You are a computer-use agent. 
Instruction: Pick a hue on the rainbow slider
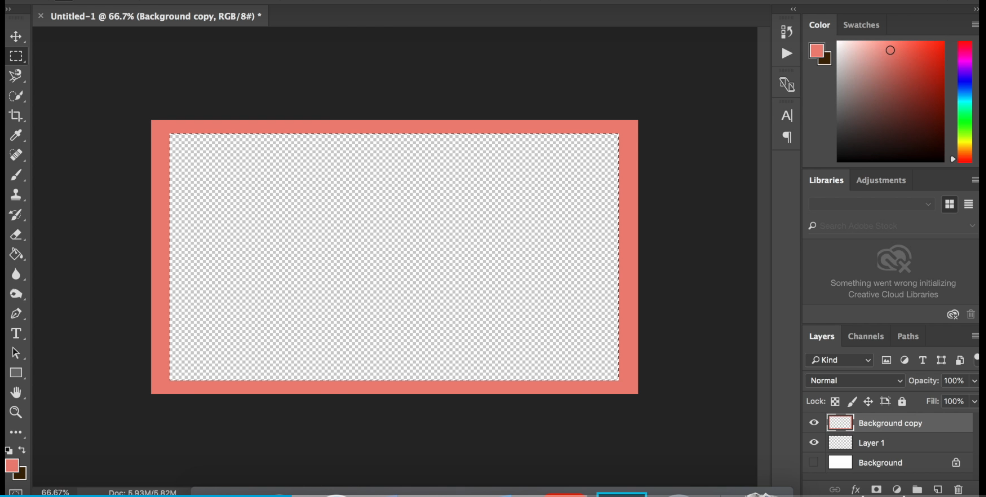pos(965,102)
